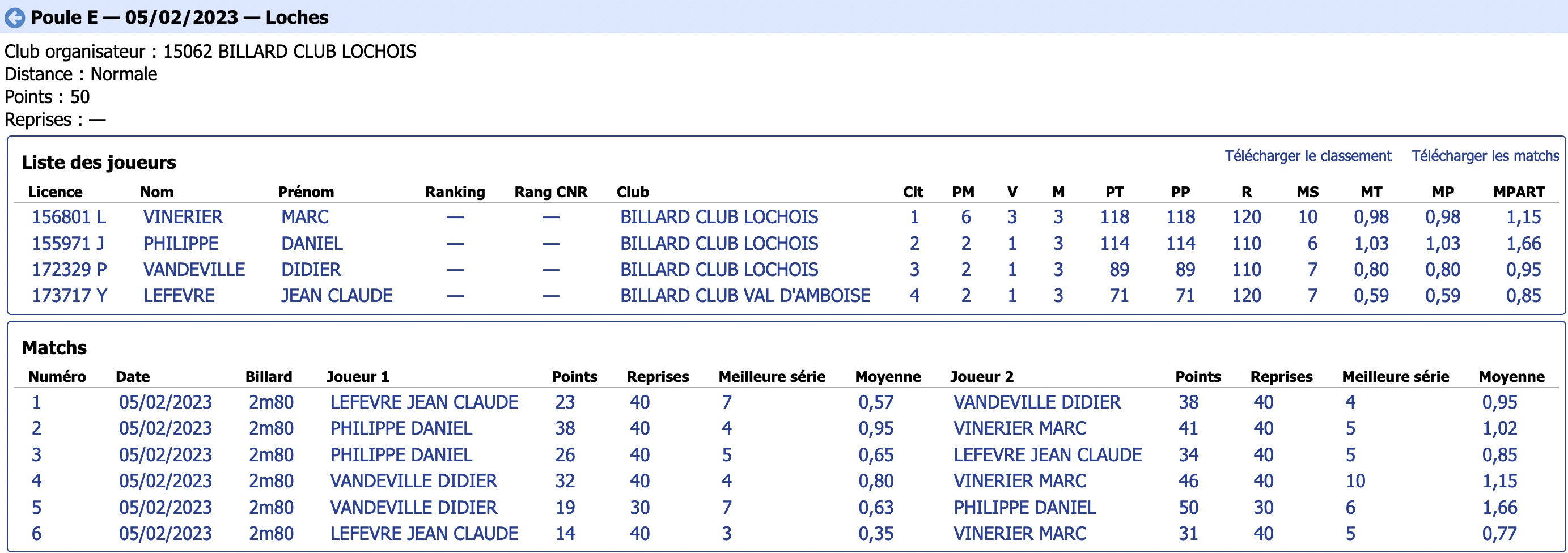
Task: Click licence 172329 P link
Action: [x=69, y=270]
